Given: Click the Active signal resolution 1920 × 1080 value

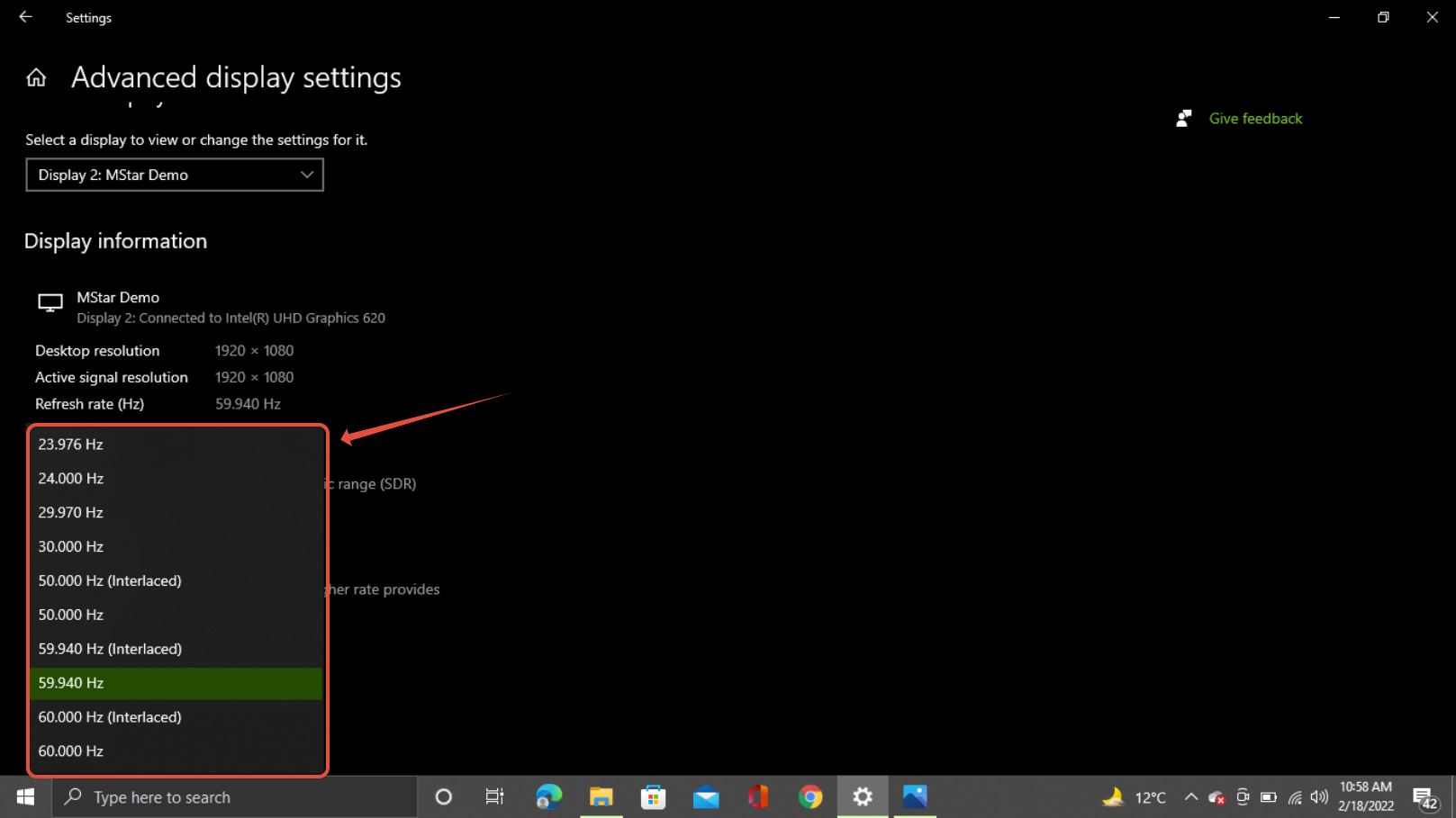Looking at the screenshot, I should pos(254,378).
